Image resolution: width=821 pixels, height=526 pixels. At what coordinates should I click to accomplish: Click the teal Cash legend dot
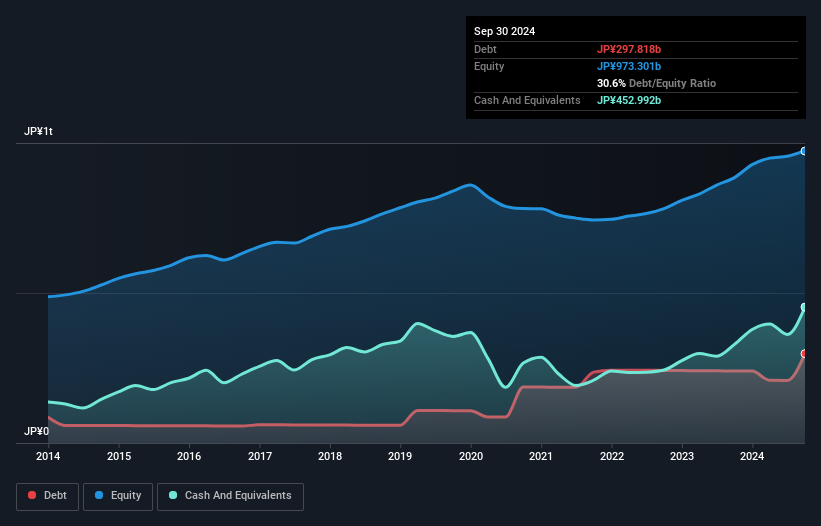173,496
